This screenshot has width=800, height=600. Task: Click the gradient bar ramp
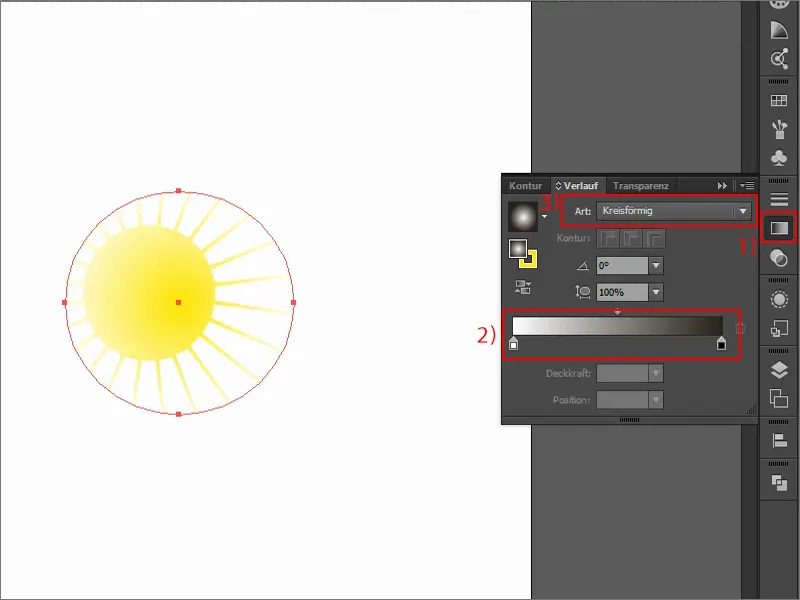[x=617, y=326]
